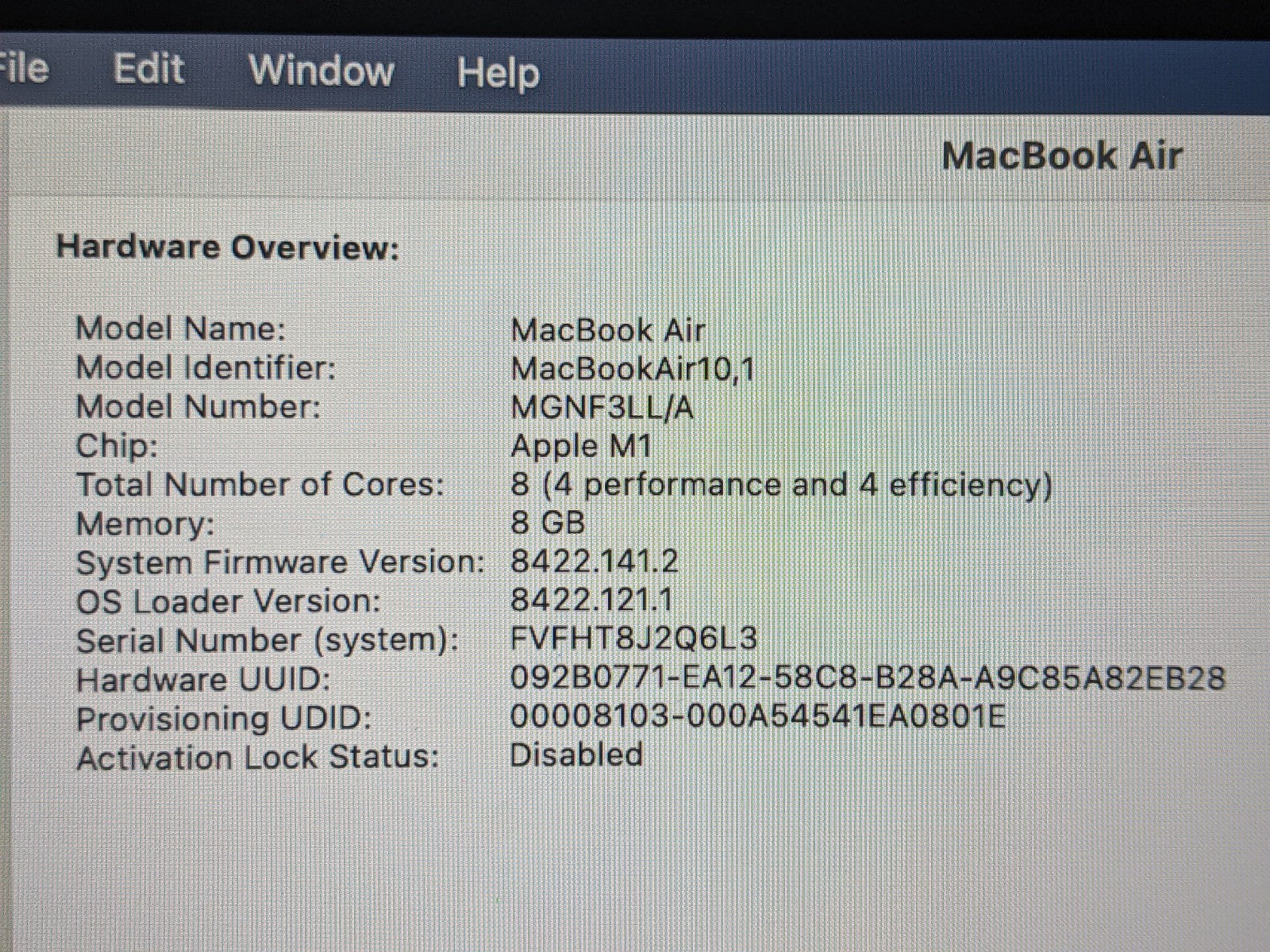Select the MGNF3LL/A model number value
The image size is (1270, 952).
tap(602, 408)
